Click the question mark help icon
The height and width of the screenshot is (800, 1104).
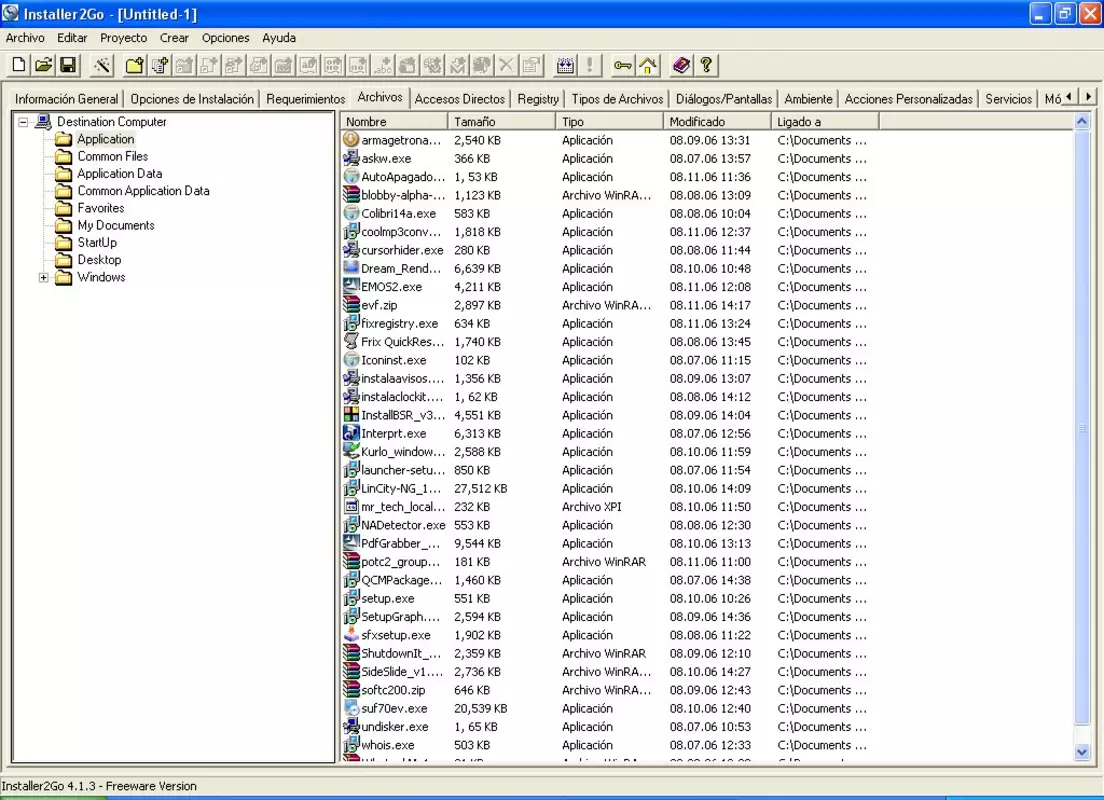click(x=705, y=65)
